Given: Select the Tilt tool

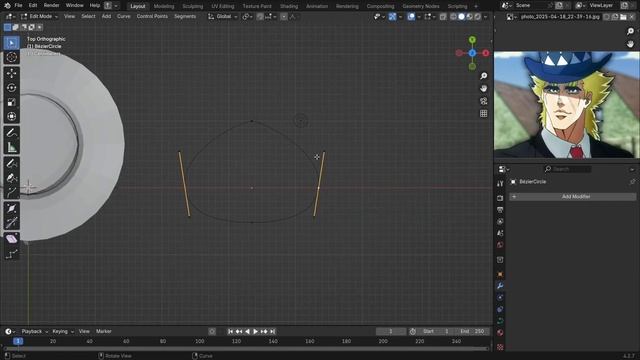Looking at the screenshot, I should [x=11, y=222].
